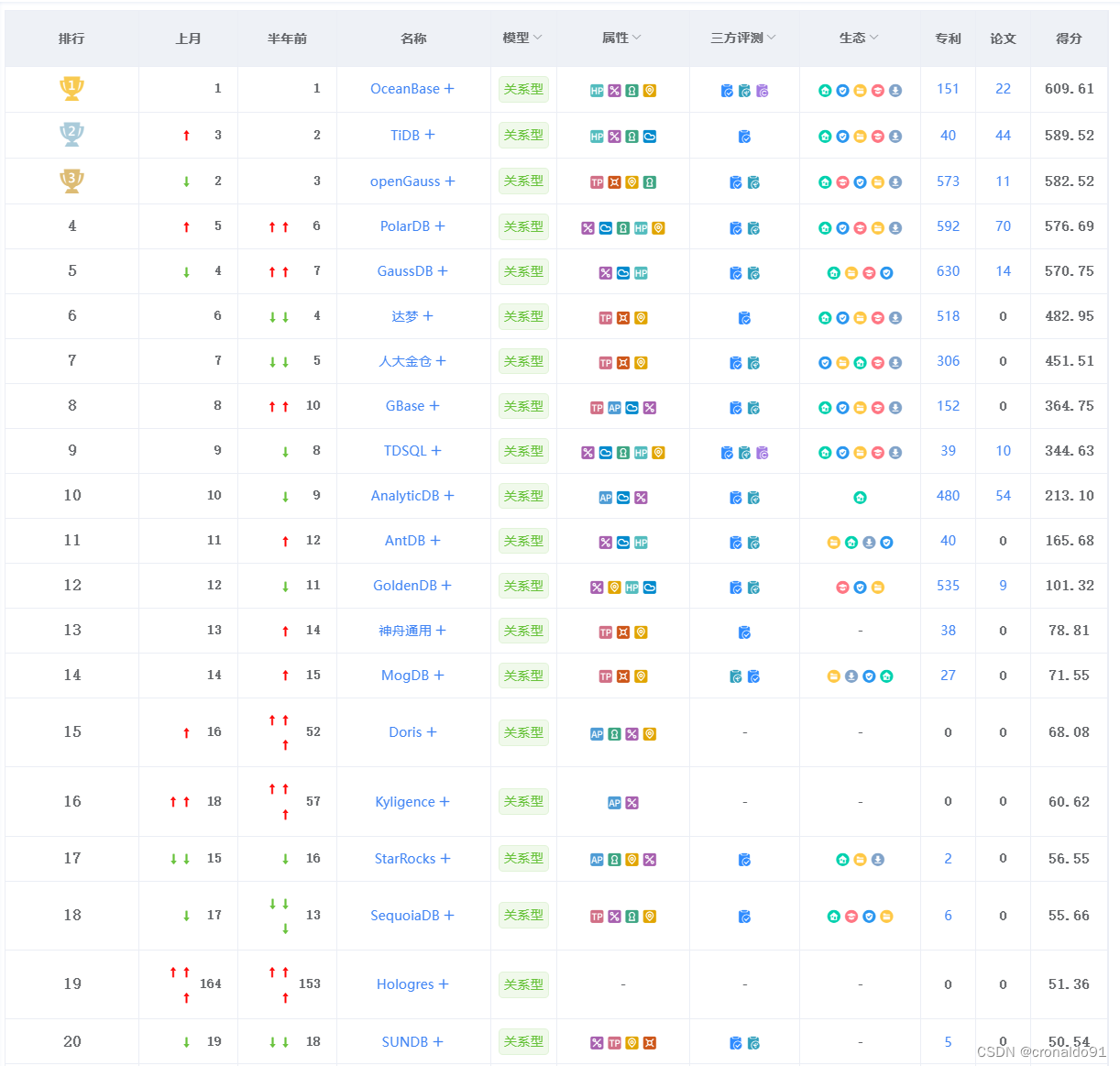The image size is (1120, 1066).
Task: Click the 排行 column header
Action: [x=71, y=38]
